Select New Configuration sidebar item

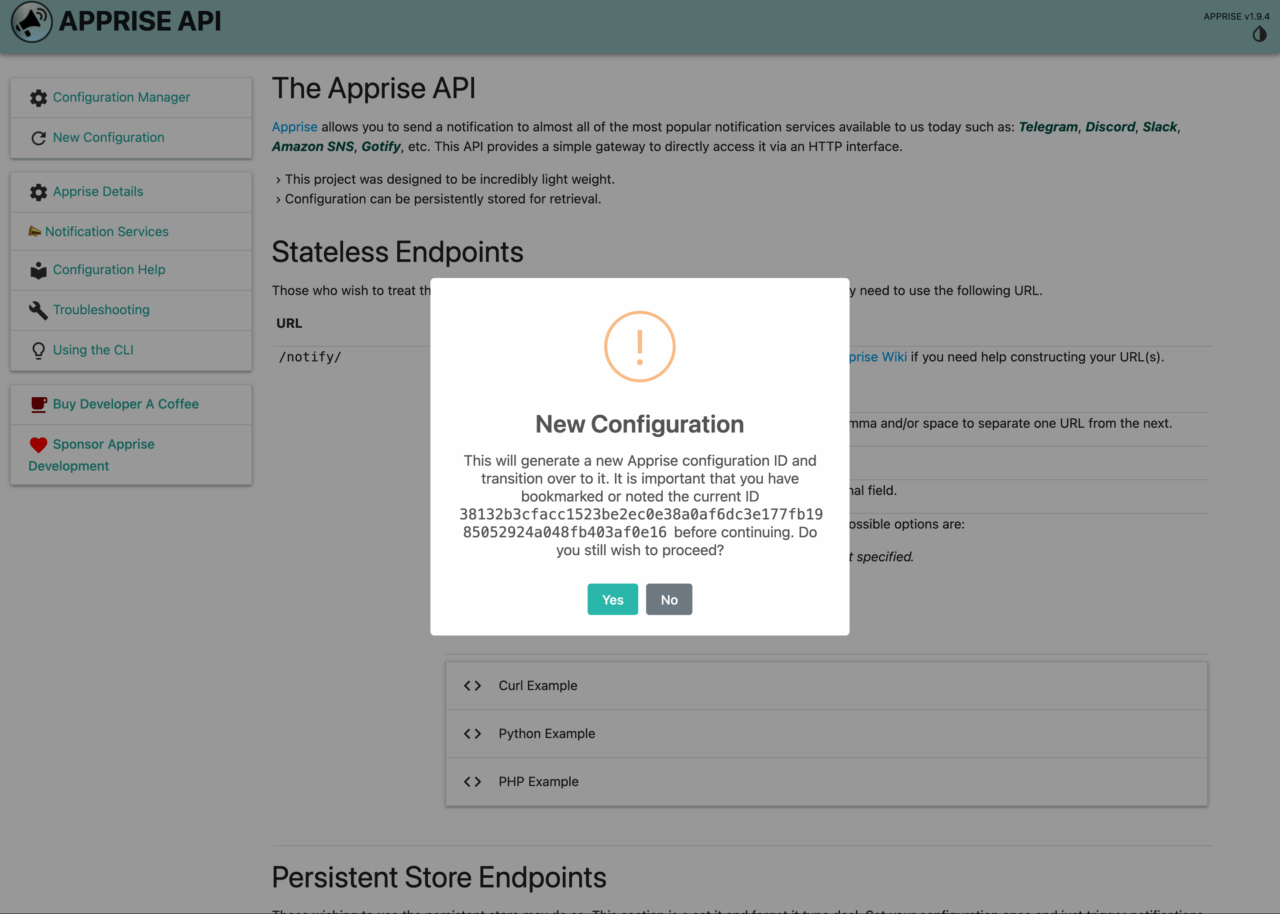pyautogui.click(x=131, y=138)
